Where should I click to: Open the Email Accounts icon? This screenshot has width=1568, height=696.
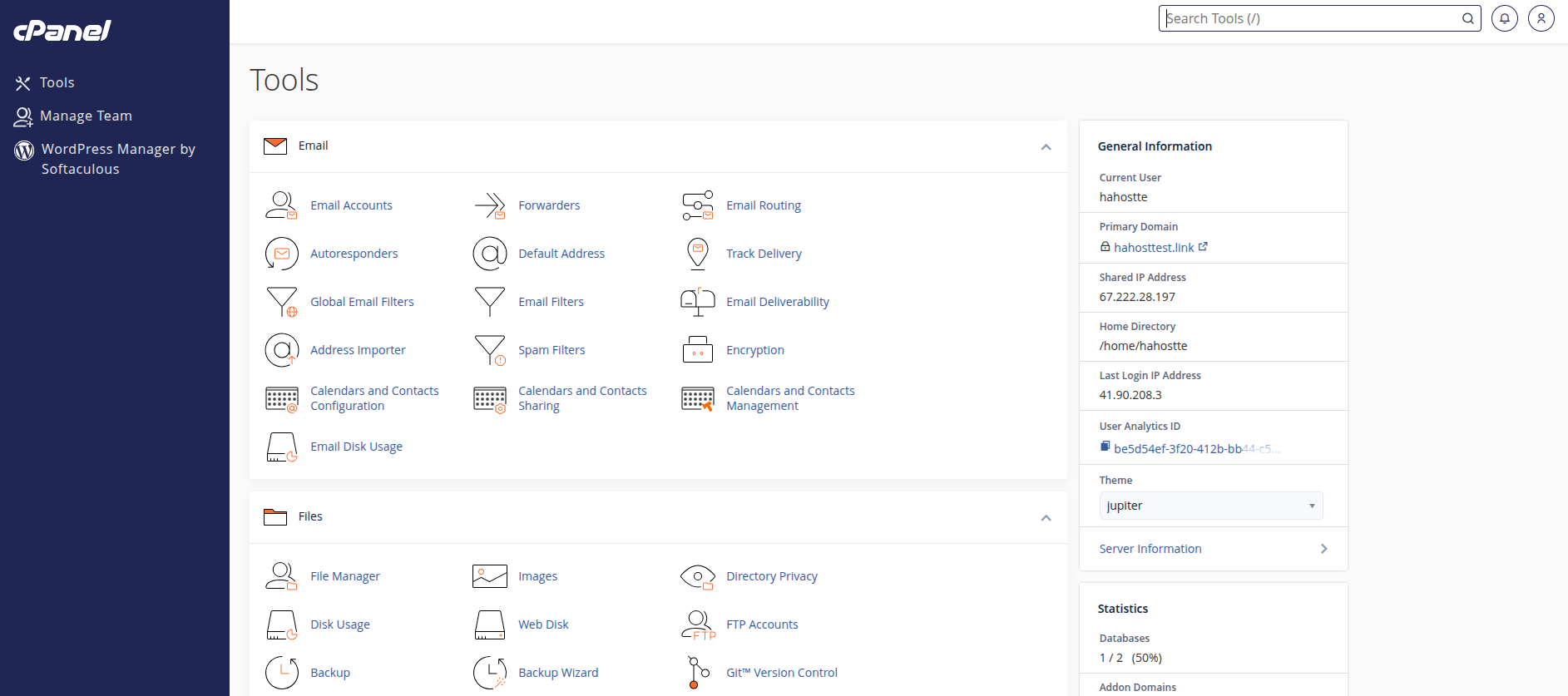coord(281,205)
